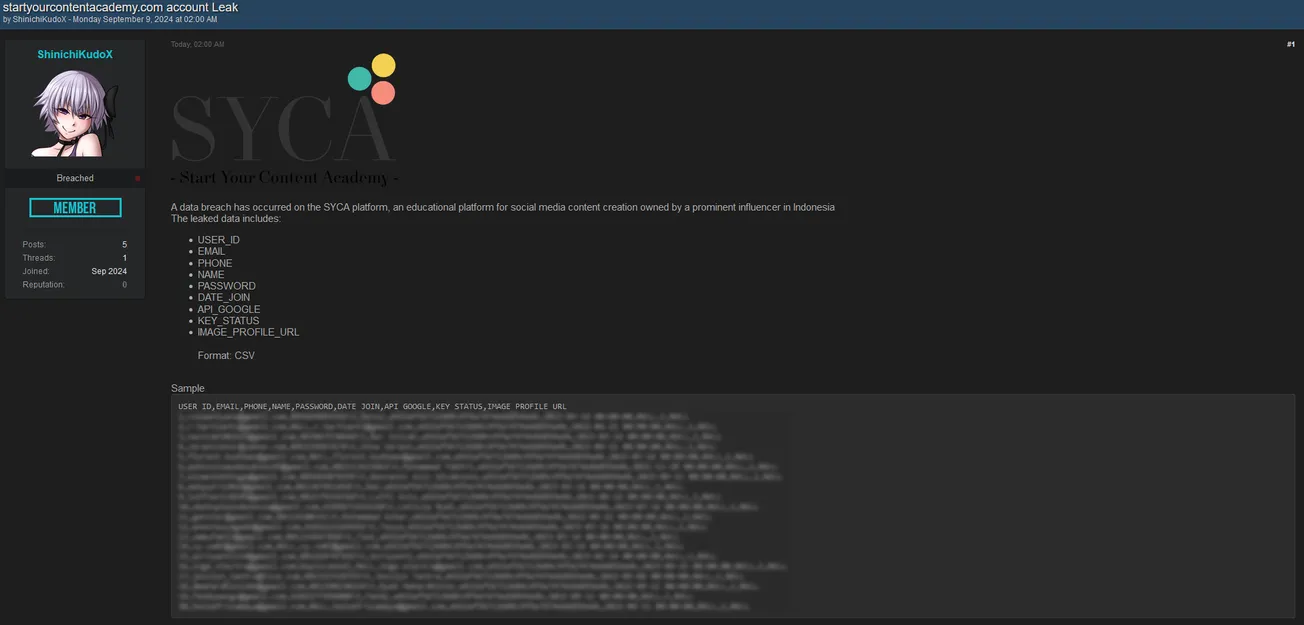Click the MEMBER rank badge
The image size is (1304, 625).
(75, 208)
